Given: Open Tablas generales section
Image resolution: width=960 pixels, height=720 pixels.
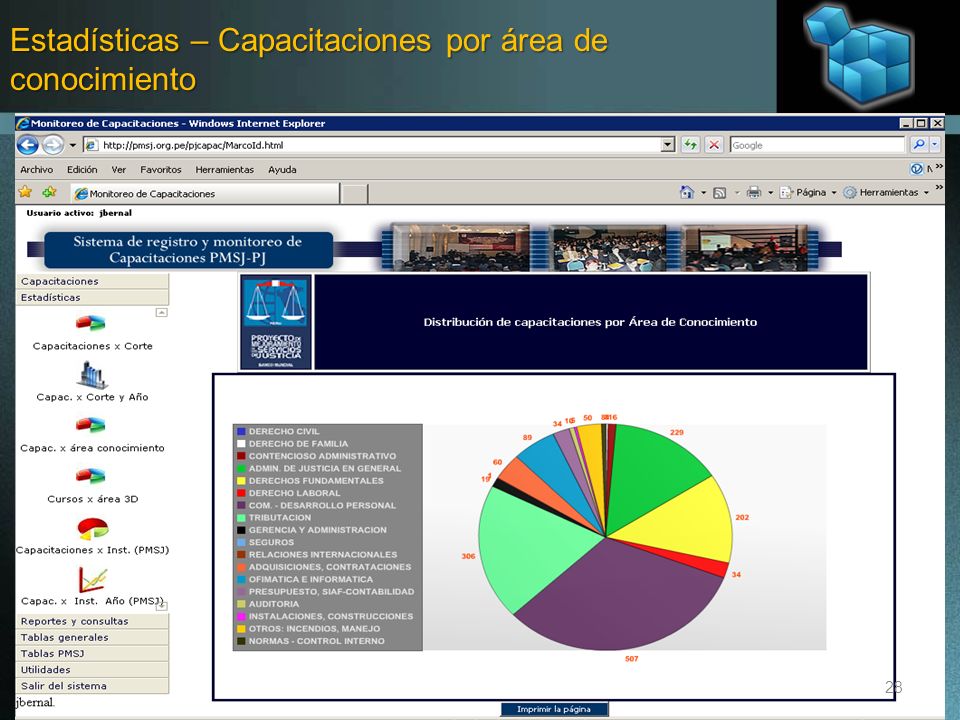Looking at the screenshot, I should (92, 637).
